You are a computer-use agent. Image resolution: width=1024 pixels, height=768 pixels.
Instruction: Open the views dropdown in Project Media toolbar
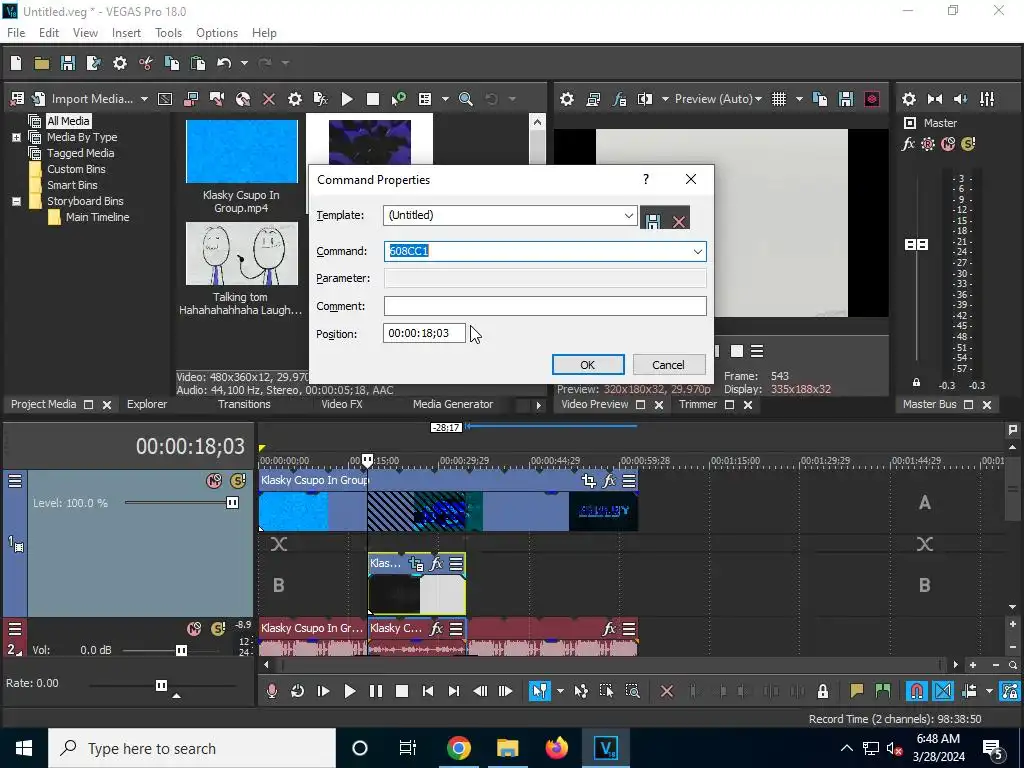click(x=445, y=99)
